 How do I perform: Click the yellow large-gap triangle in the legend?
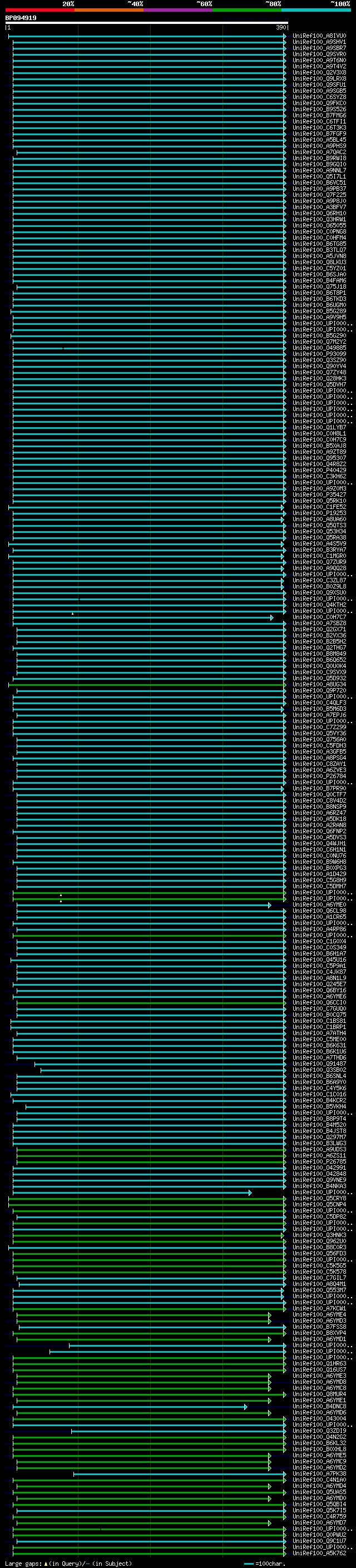click(46, 1564)
